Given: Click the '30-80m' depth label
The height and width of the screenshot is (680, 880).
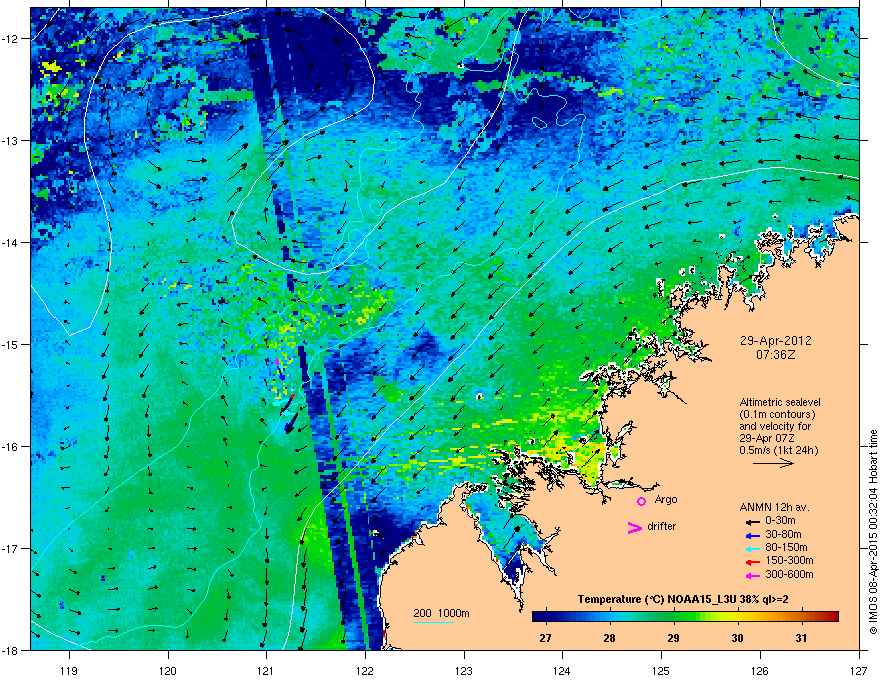Looking at the screenshot, I should pos(783,534).
